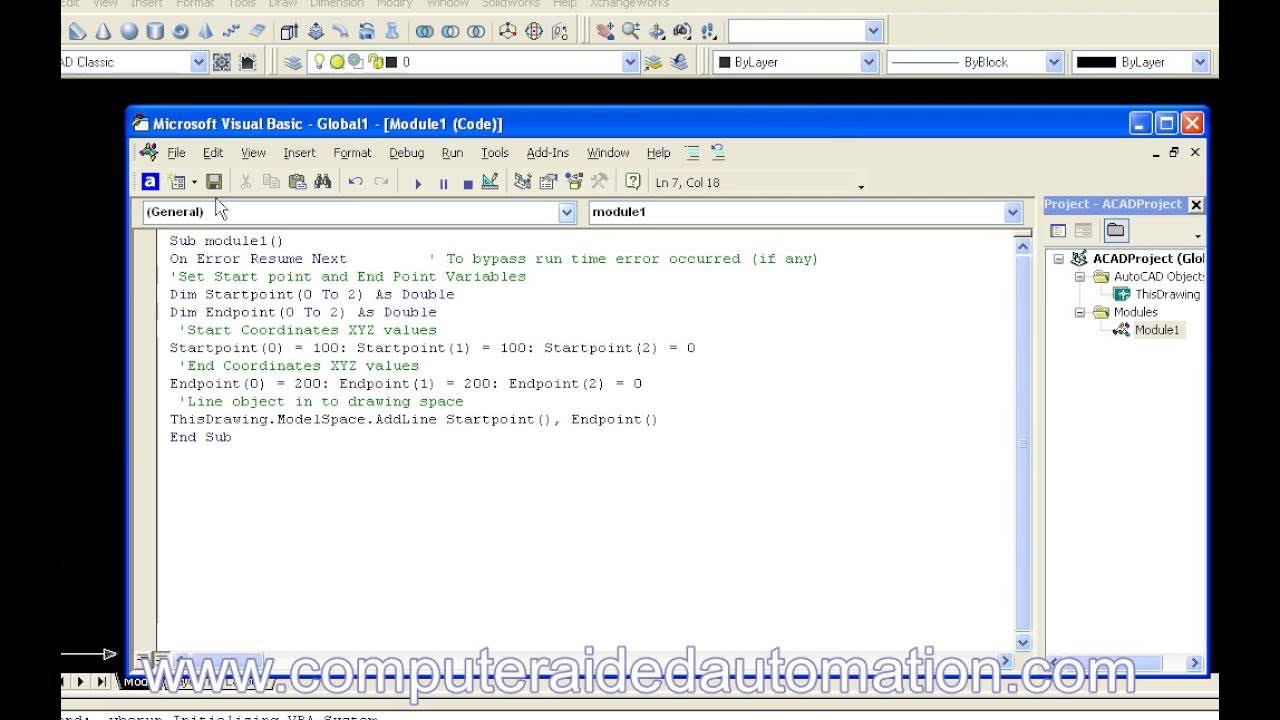Open the module1 procedure dropdown

click(x=1013, y=212)
